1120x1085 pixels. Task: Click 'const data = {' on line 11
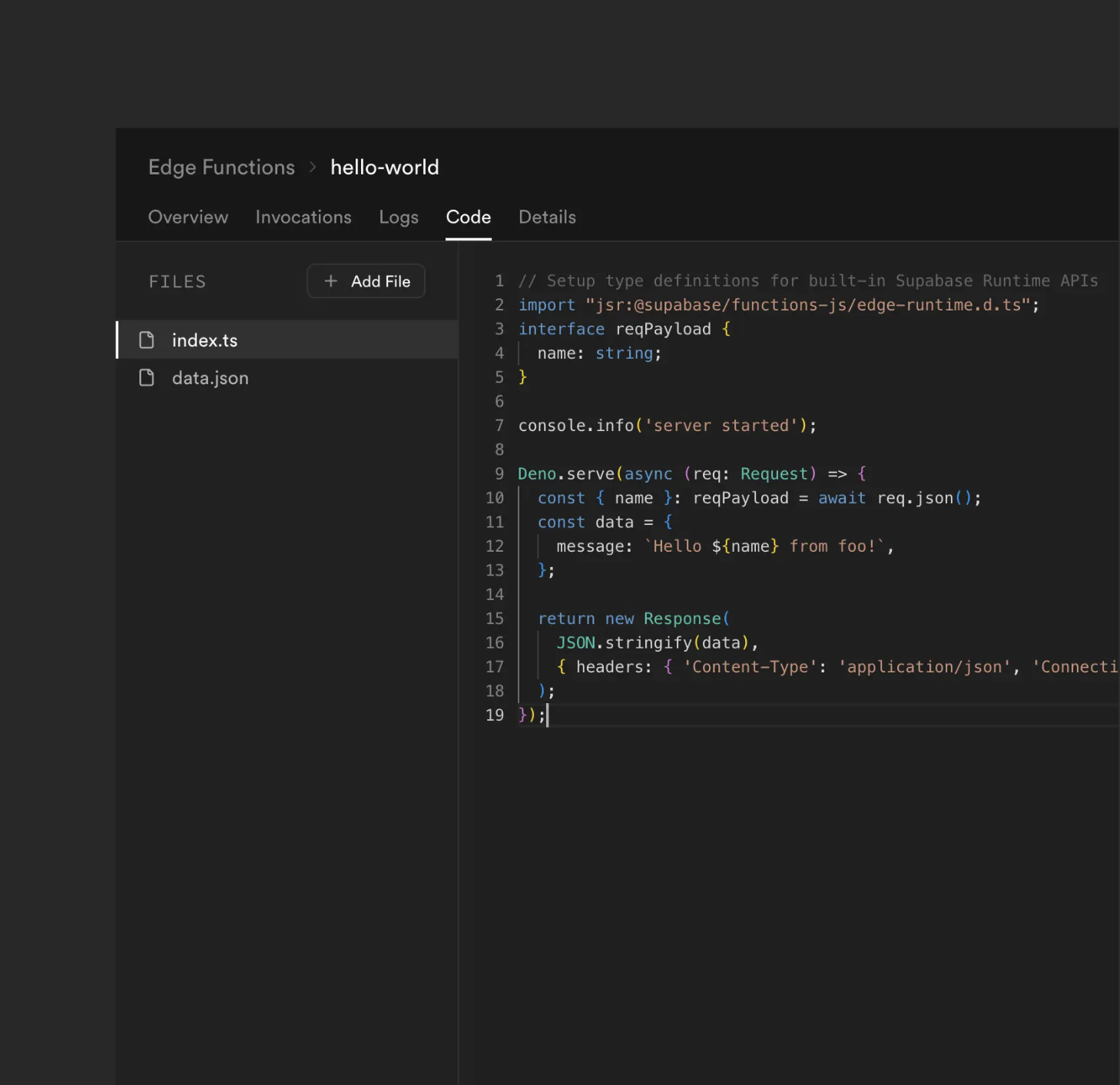[605, 522]
